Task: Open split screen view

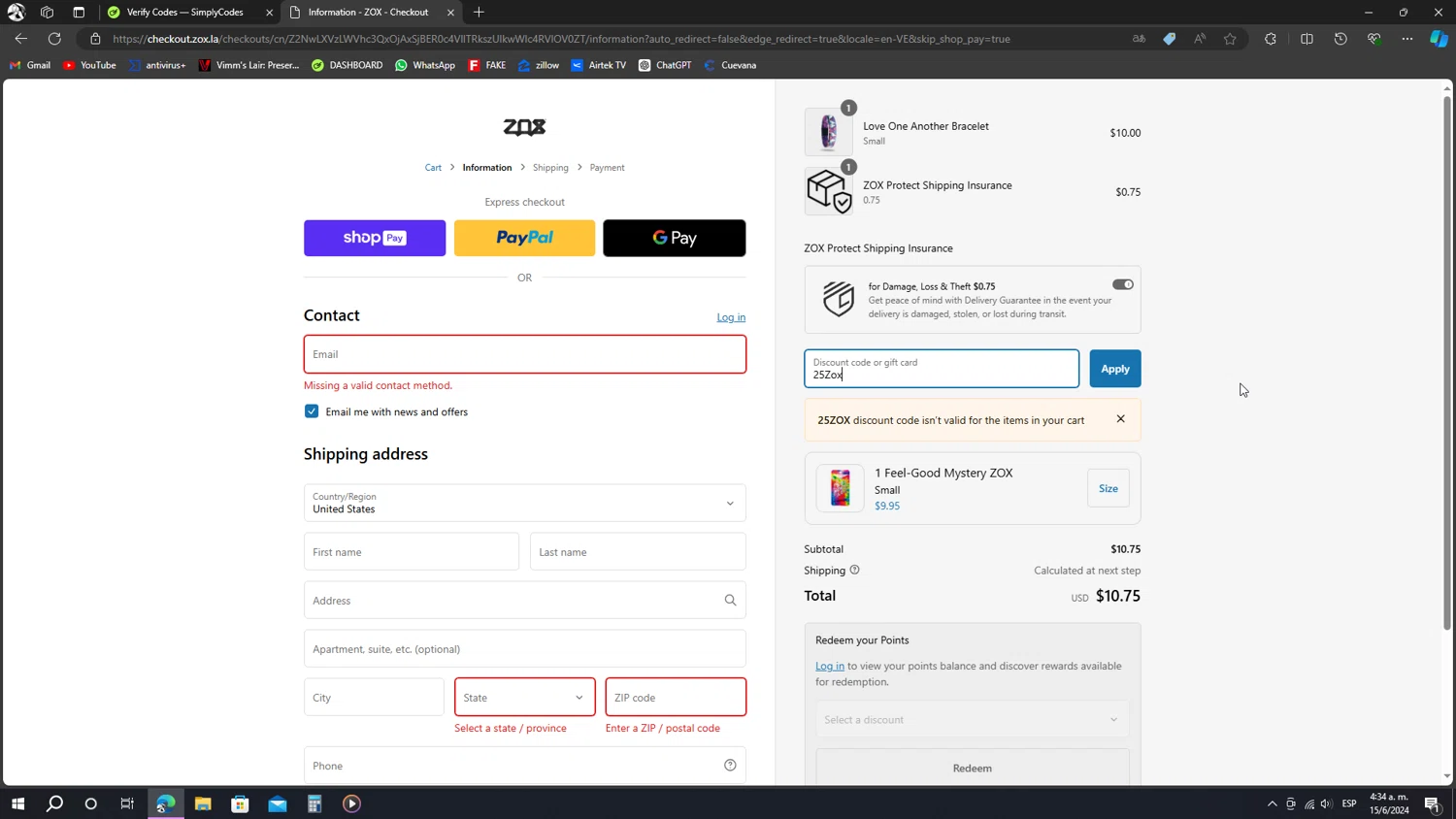Action: tap(1307, 39)
